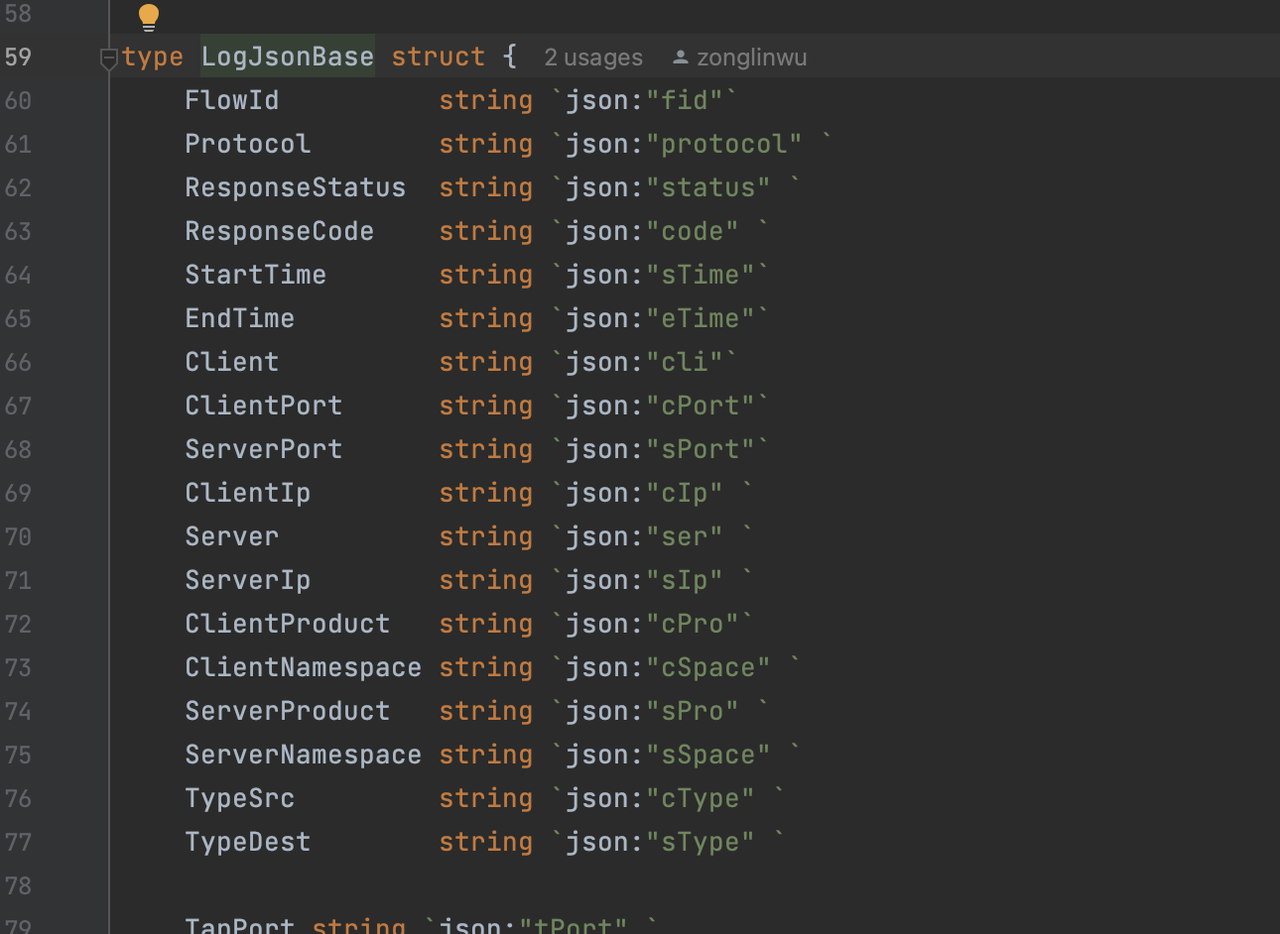Click the ServerNamespace field name
The height and width of the screenshot is (934, 1280).
(303, 754)
